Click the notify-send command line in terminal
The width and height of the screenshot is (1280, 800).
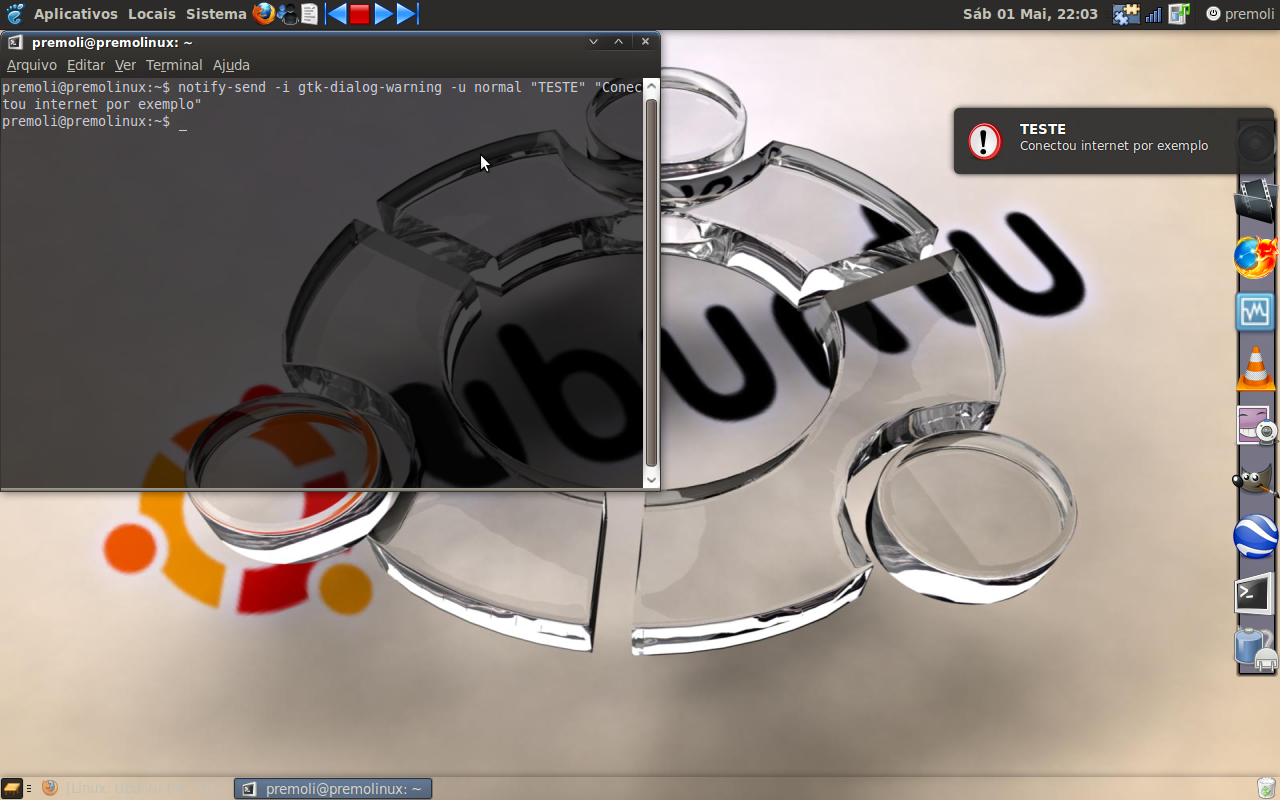[322, 95]
